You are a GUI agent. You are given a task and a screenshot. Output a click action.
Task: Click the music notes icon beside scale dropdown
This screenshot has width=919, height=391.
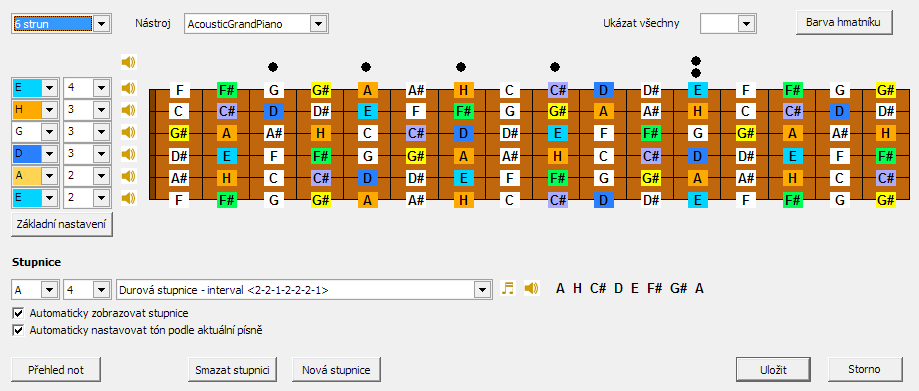508,288
